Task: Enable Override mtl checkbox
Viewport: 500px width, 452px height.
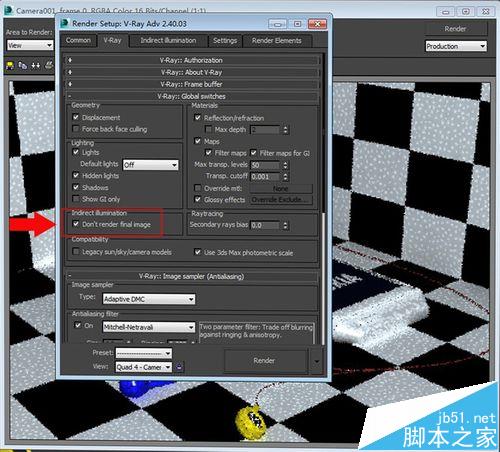Action: click(198, 188)
